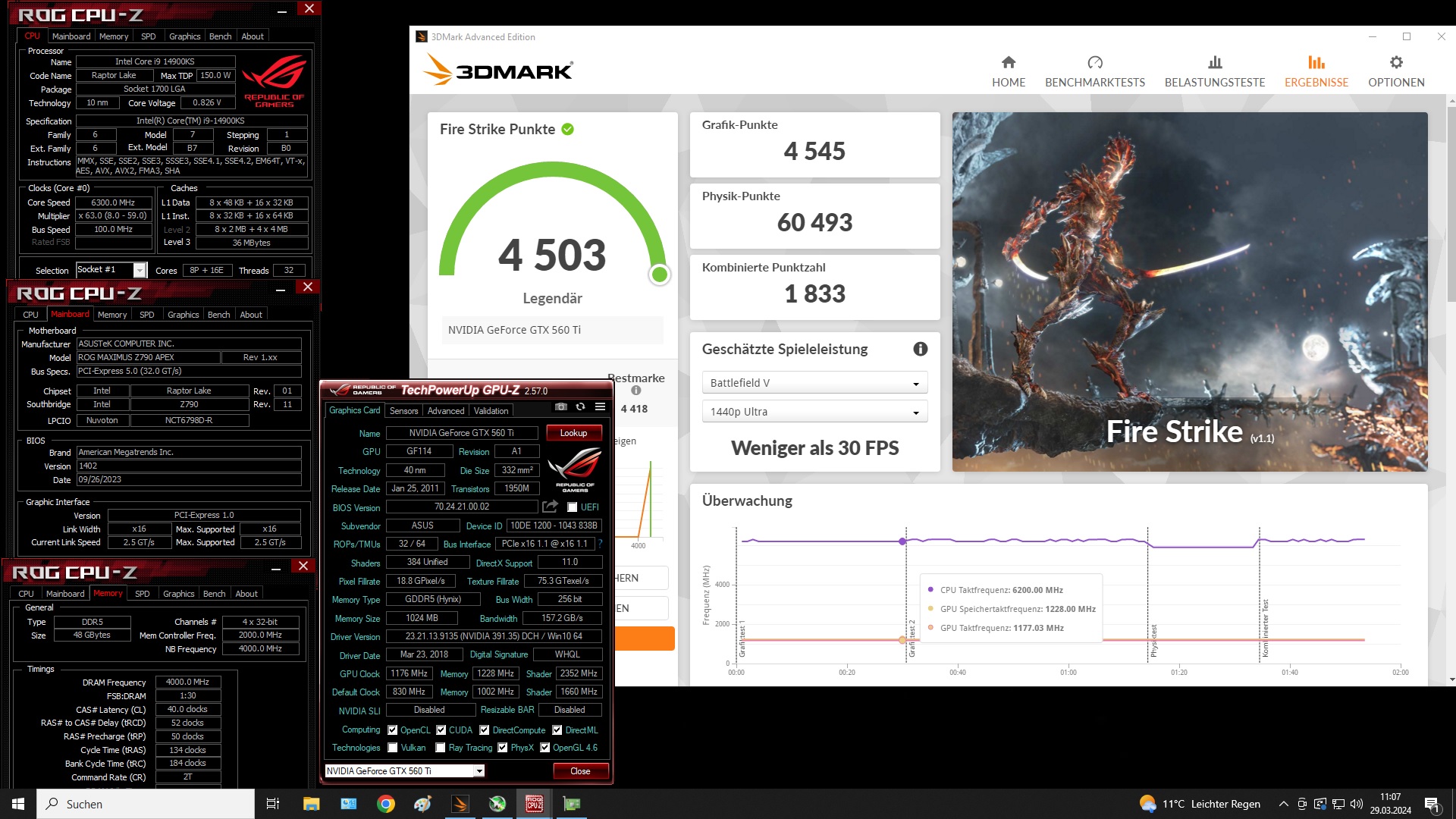Toggle PhysX checkbox in GPU-Z
This screenshot has height=819, width=1456.
[x=503, y=748]
